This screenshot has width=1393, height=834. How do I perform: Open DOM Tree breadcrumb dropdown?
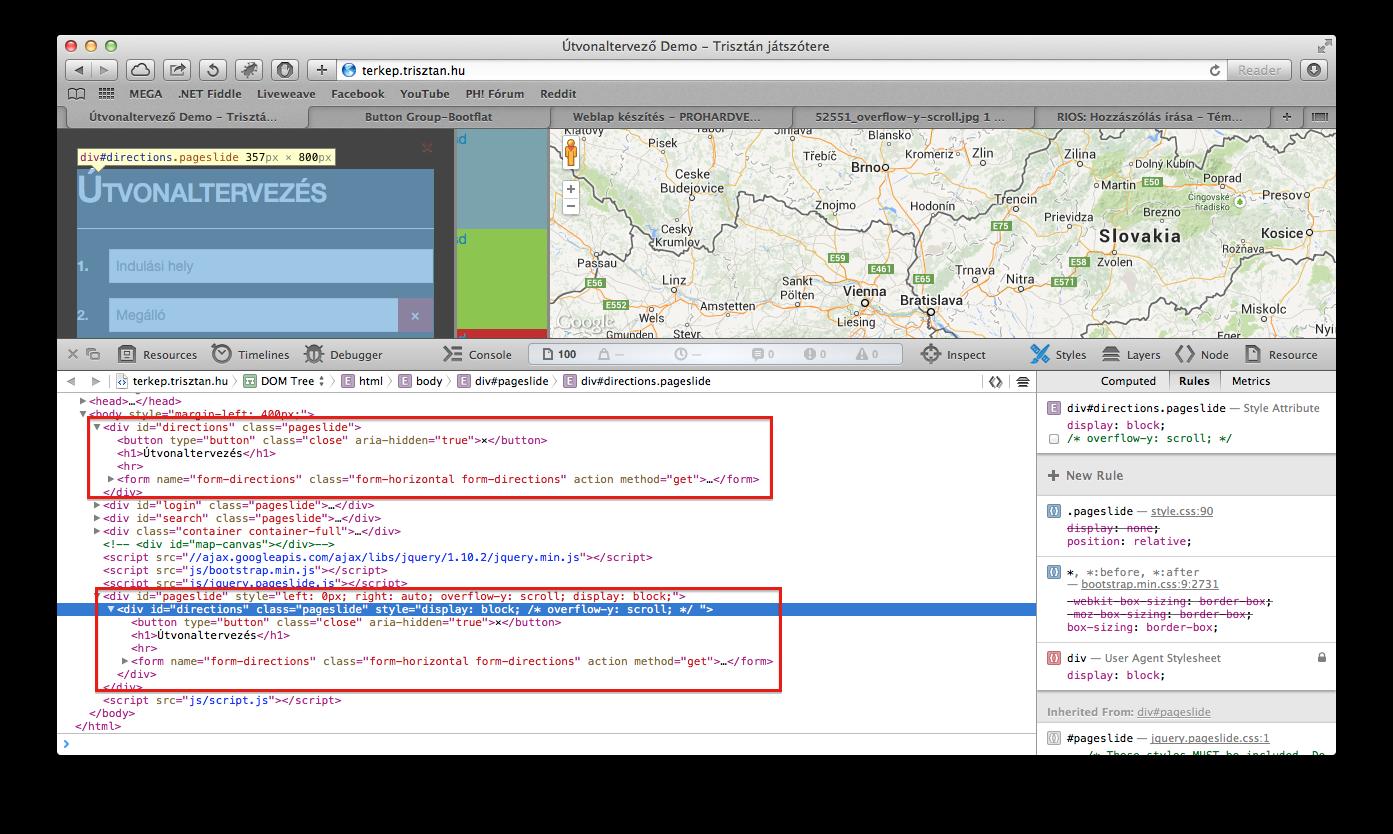[x=286, y=381]
